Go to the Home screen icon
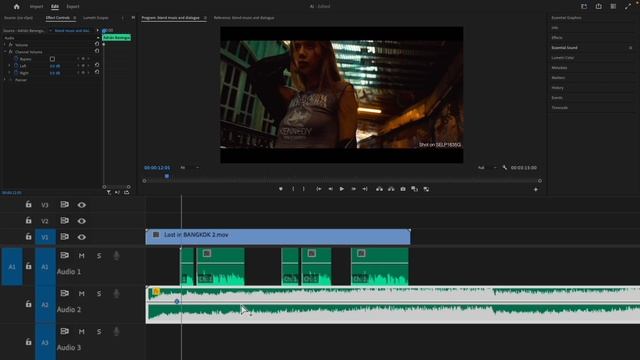Viewport: 640px width, 360px height. click(16, 7)
